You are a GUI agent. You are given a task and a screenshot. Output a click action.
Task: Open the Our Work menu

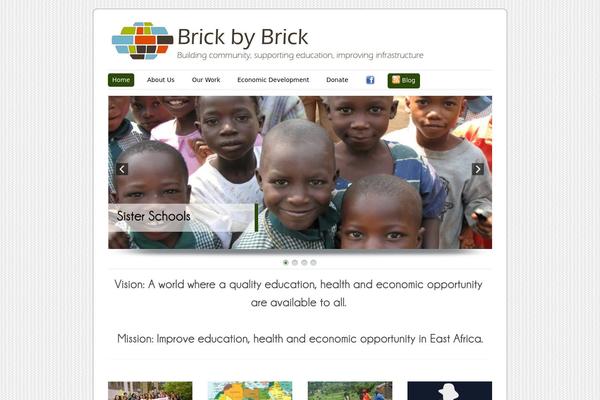pyautogui.click(x=206, y=80)
